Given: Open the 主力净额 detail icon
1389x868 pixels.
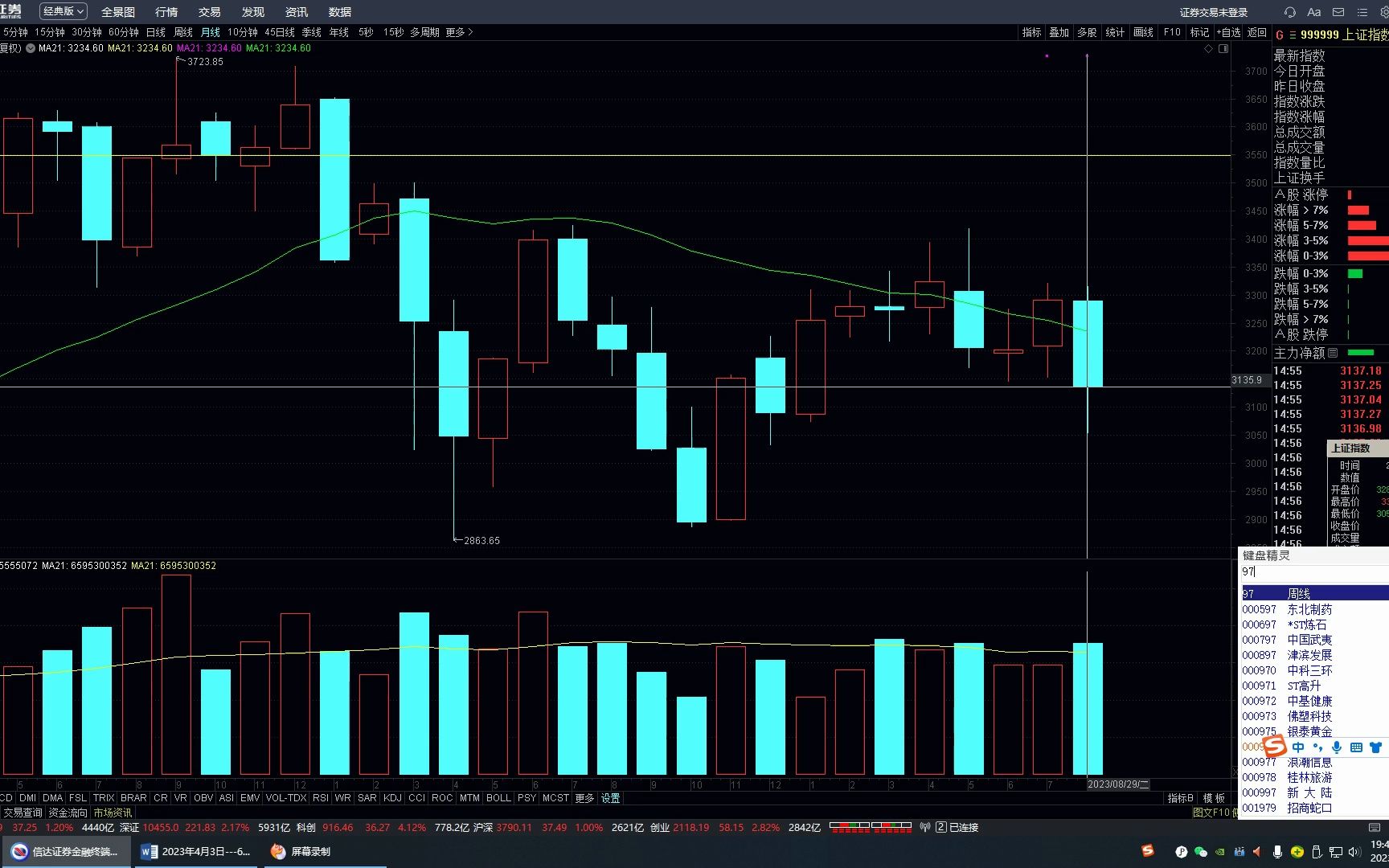Looking at the screenshot, I should click(x=1333, y=353).
